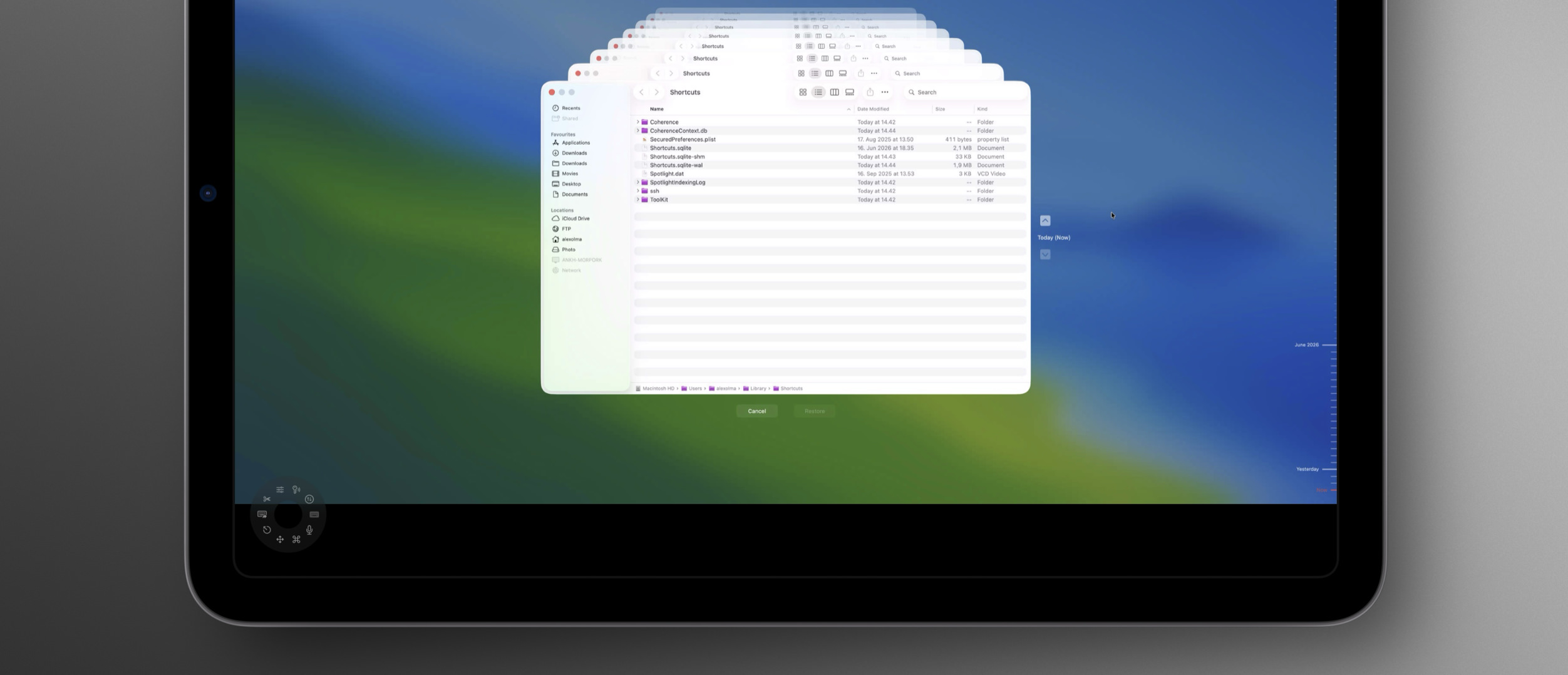Go to newer backup with down arrow

(x=1045, y=254)
